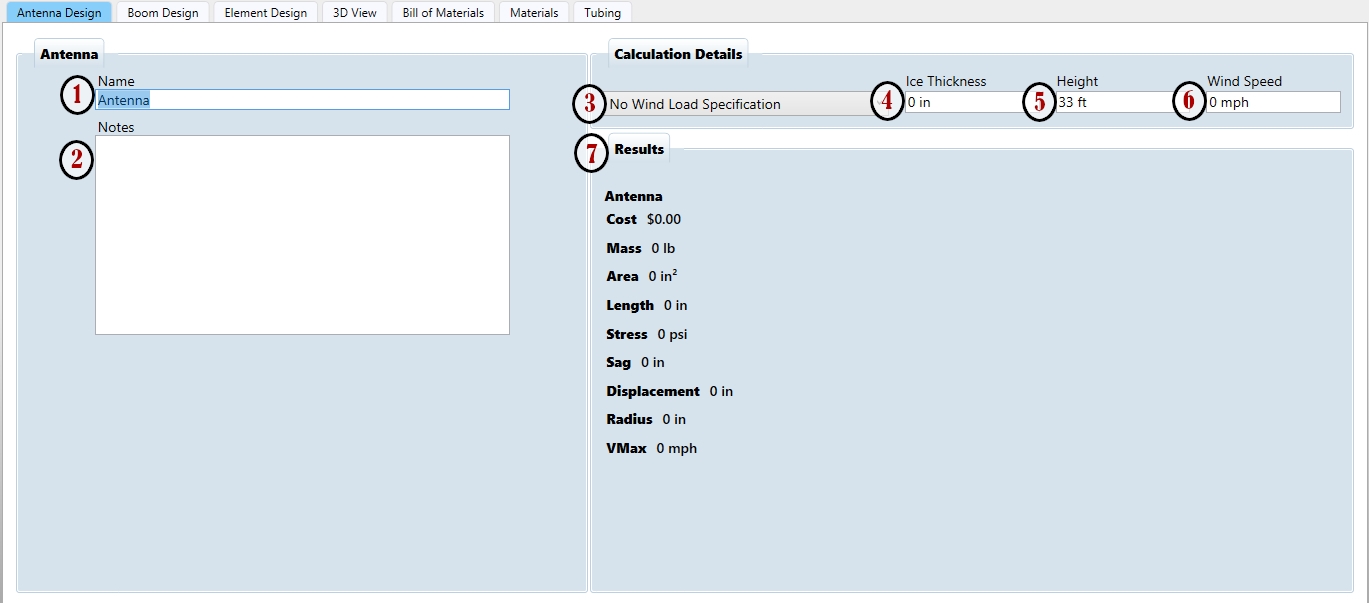The height and width of the screenshot is (603, 1369).
Task: Click the number 1 marker beside Name
Action: (76, 95)
